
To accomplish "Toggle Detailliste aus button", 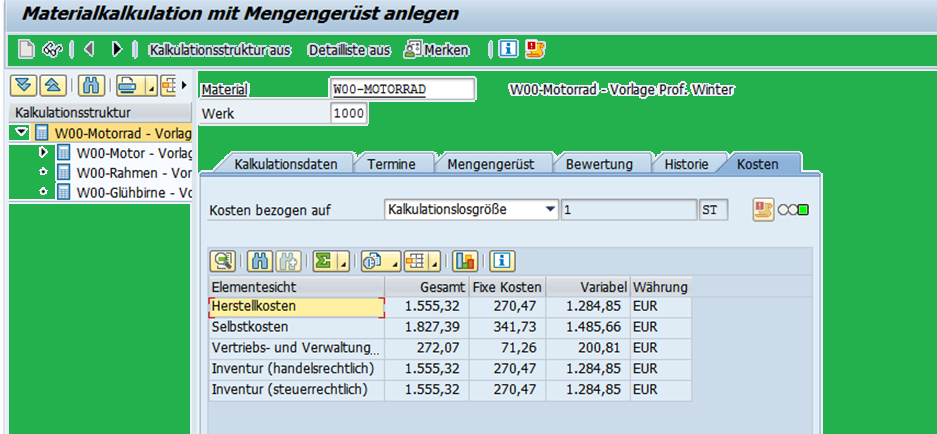I will tap(350, 50).
